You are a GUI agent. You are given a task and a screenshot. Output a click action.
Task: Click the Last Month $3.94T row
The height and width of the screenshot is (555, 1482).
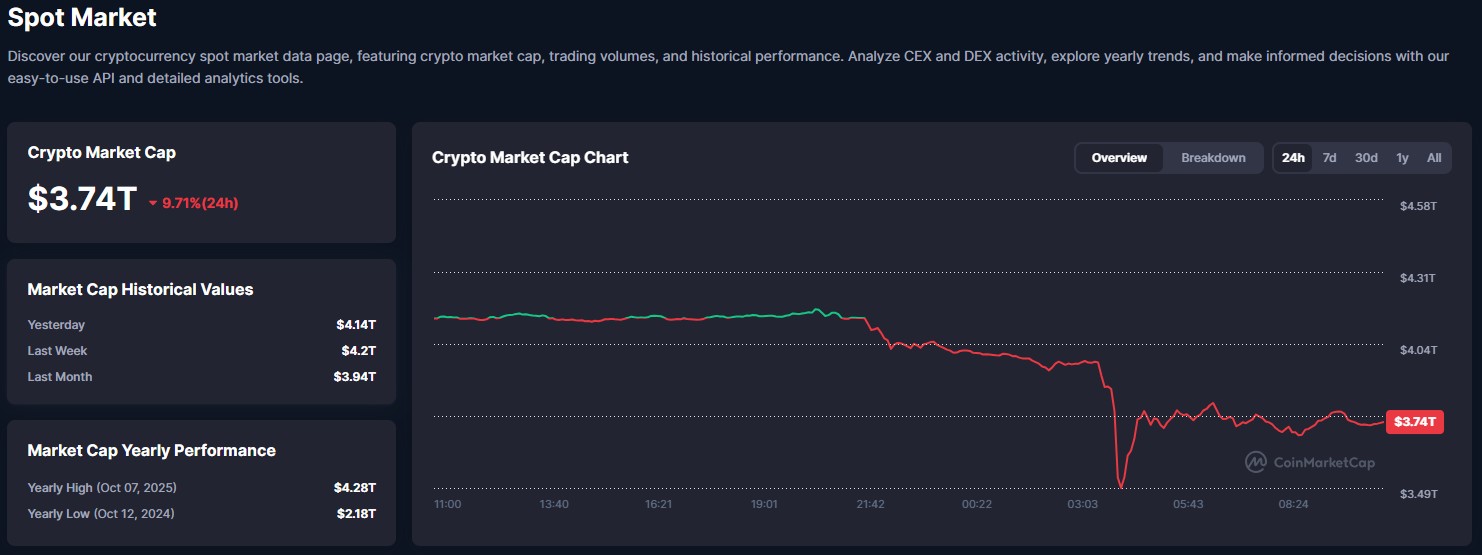(x=201, y=377)
